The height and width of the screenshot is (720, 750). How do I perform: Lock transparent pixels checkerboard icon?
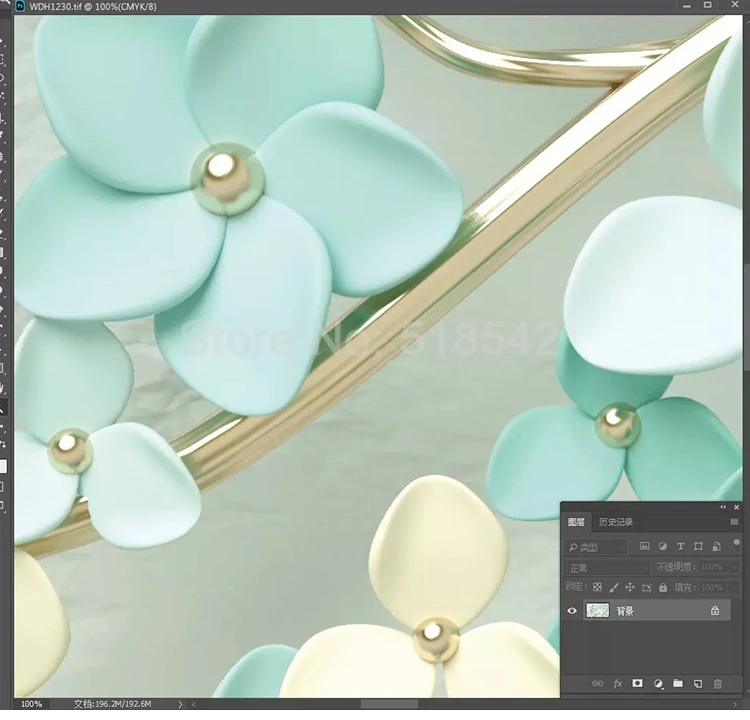click(x=597, y=587)
